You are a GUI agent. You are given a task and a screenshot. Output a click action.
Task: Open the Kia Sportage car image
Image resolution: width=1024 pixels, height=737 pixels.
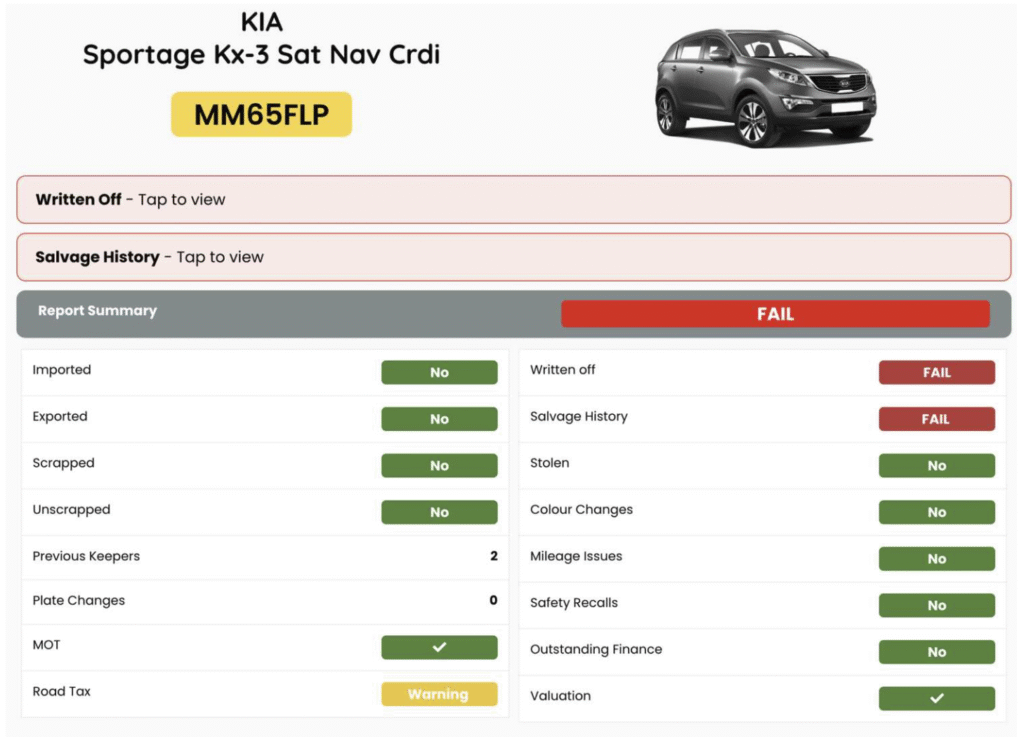[x=765, y=86]
